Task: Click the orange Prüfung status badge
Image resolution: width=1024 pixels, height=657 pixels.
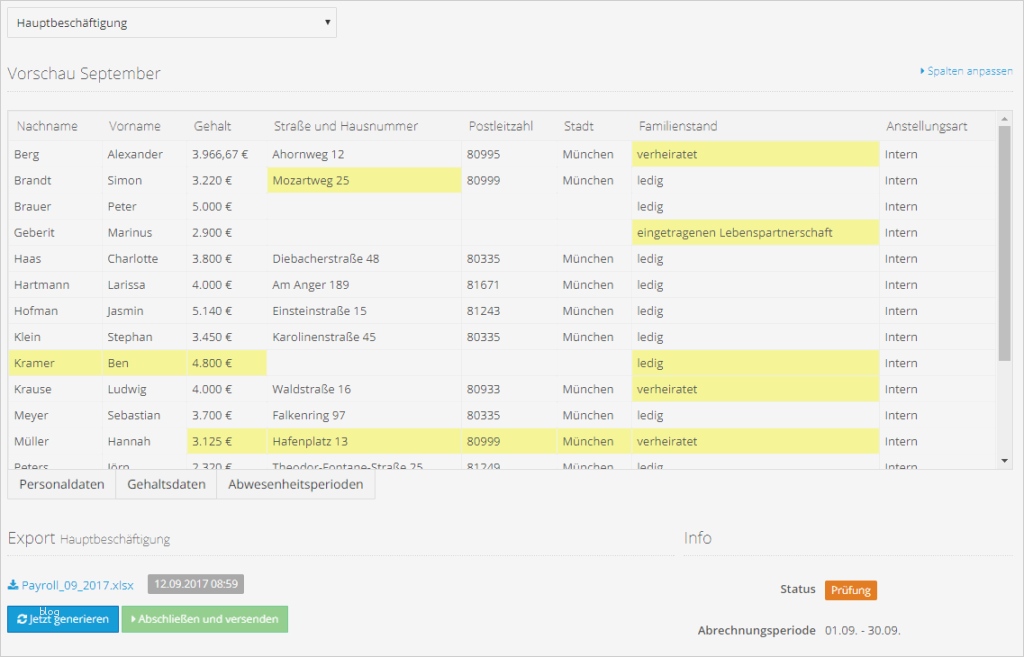Action: 850,590
